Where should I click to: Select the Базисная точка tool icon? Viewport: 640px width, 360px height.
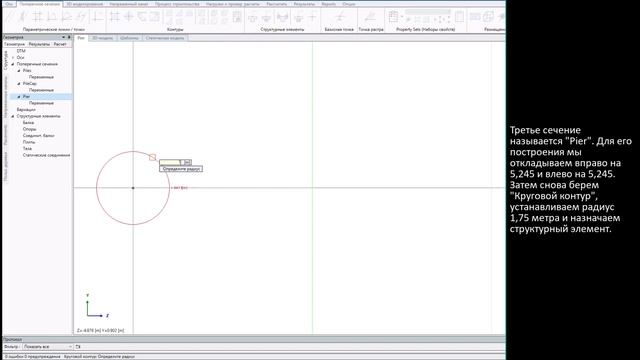click(x=339, y=18)
